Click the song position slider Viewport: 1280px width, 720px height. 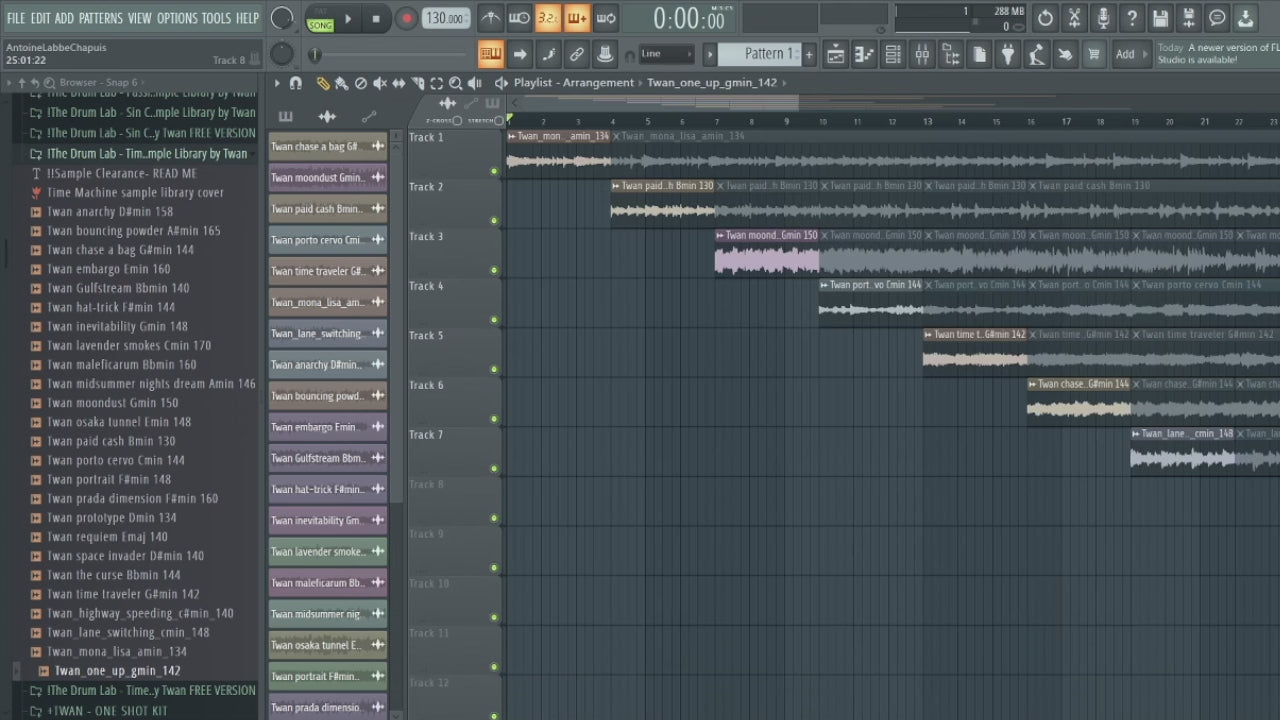tap(388, 55)
